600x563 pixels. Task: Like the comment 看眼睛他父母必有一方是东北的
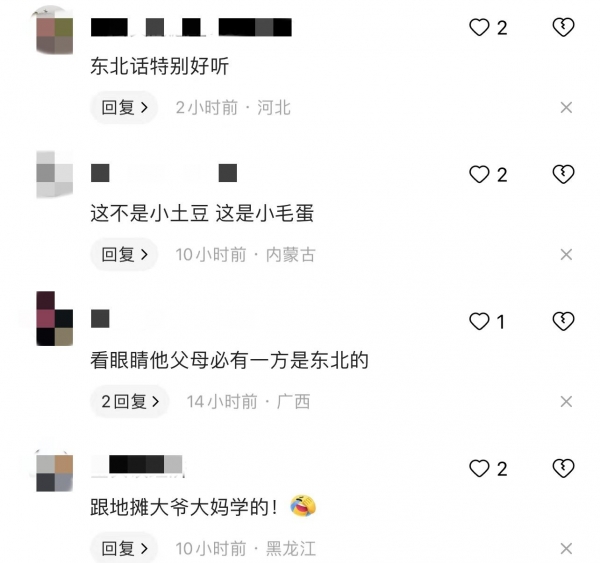tap(479, 321)
